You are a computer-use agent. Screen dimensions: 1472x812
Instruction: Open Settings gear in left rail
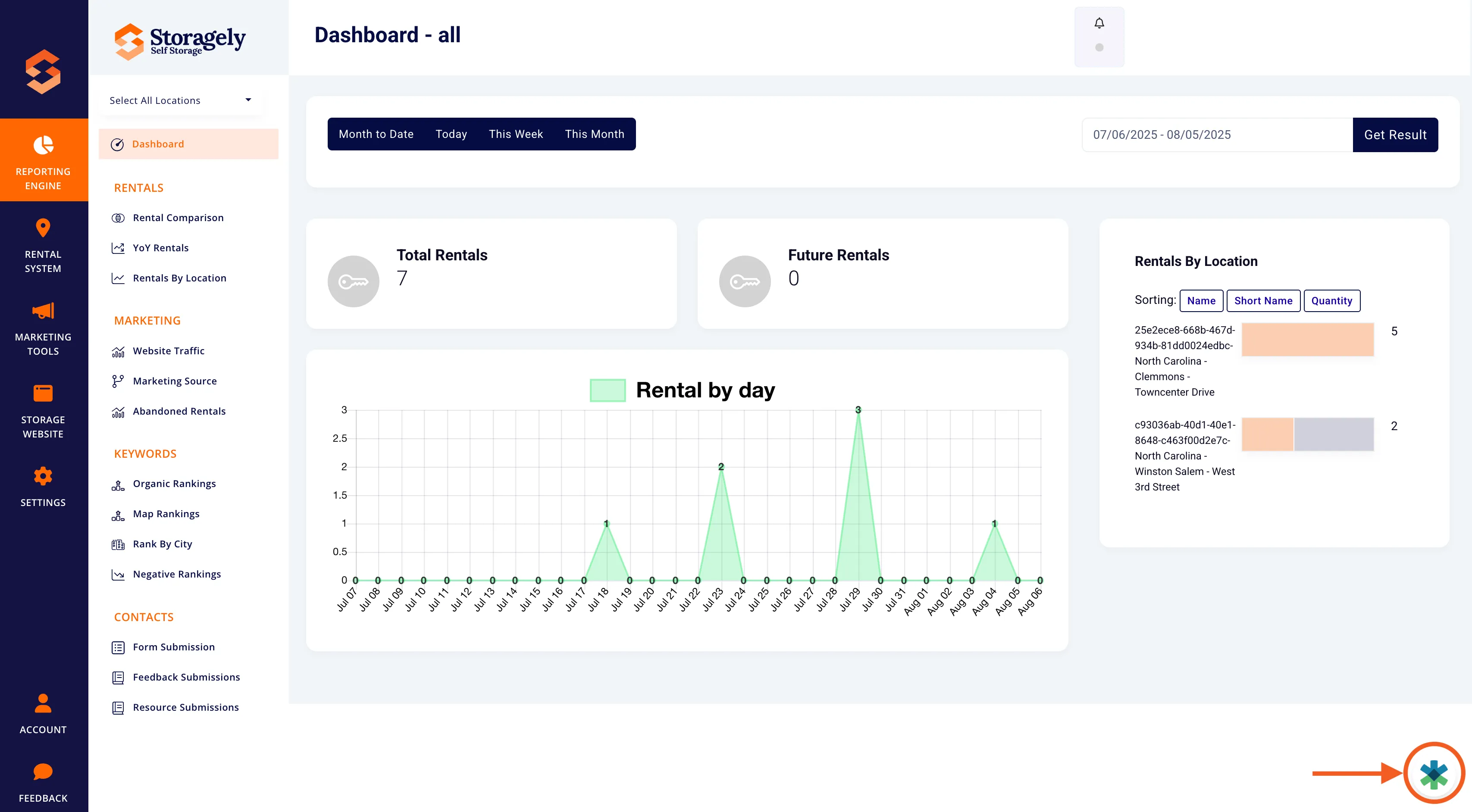pos(43,476)
